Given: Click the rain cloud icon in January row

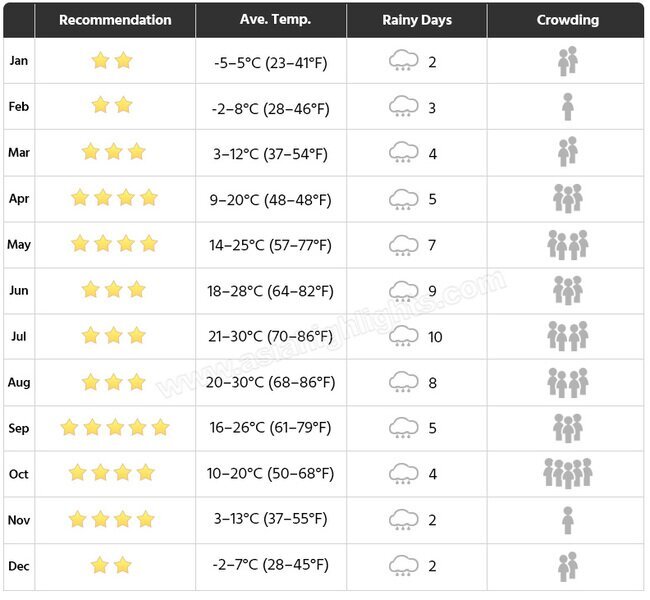Looking at the screenshot, I should [x=403, y=62].
